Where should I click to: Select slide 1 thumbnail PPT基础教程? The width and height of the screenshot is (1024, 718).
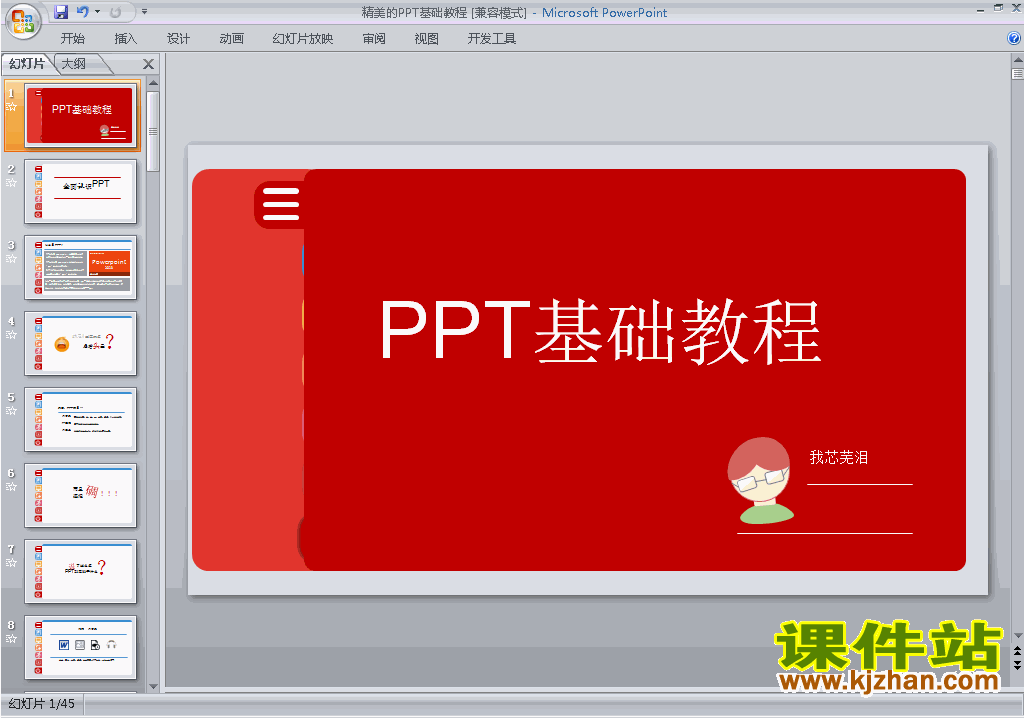pyautogui.click(x=81, y=115)
